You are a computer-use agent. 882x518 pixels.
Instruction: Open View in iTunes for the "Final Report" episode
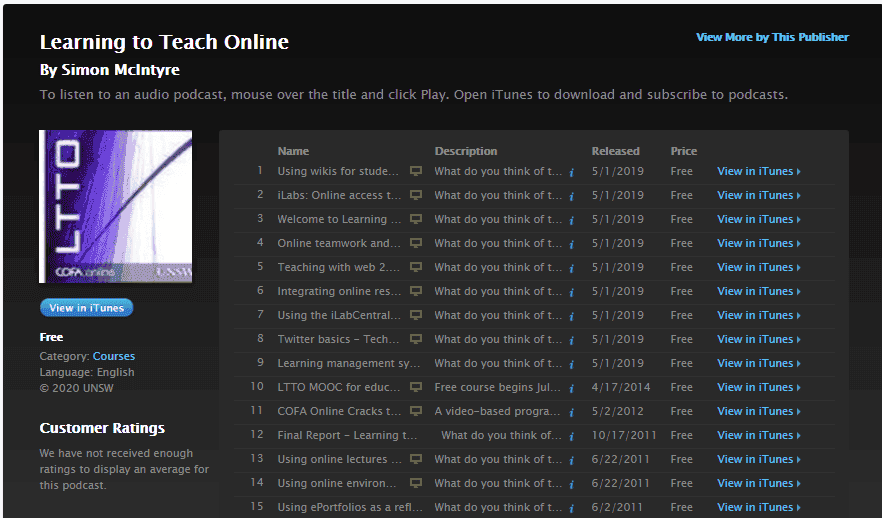click(758, 435)
